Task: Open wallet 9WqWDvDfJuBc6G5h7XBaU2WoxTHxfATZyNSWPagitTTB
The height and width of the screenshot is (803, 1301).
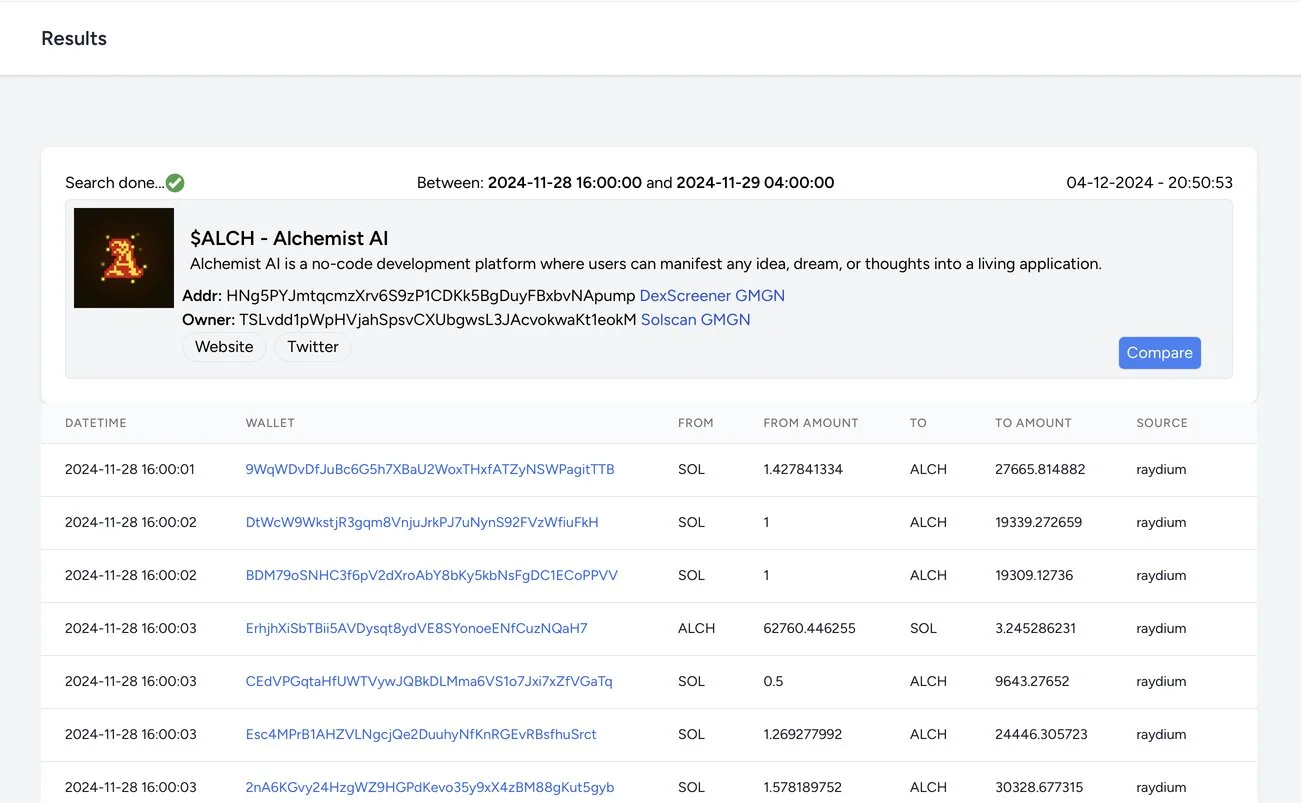Action: [430, 469]
